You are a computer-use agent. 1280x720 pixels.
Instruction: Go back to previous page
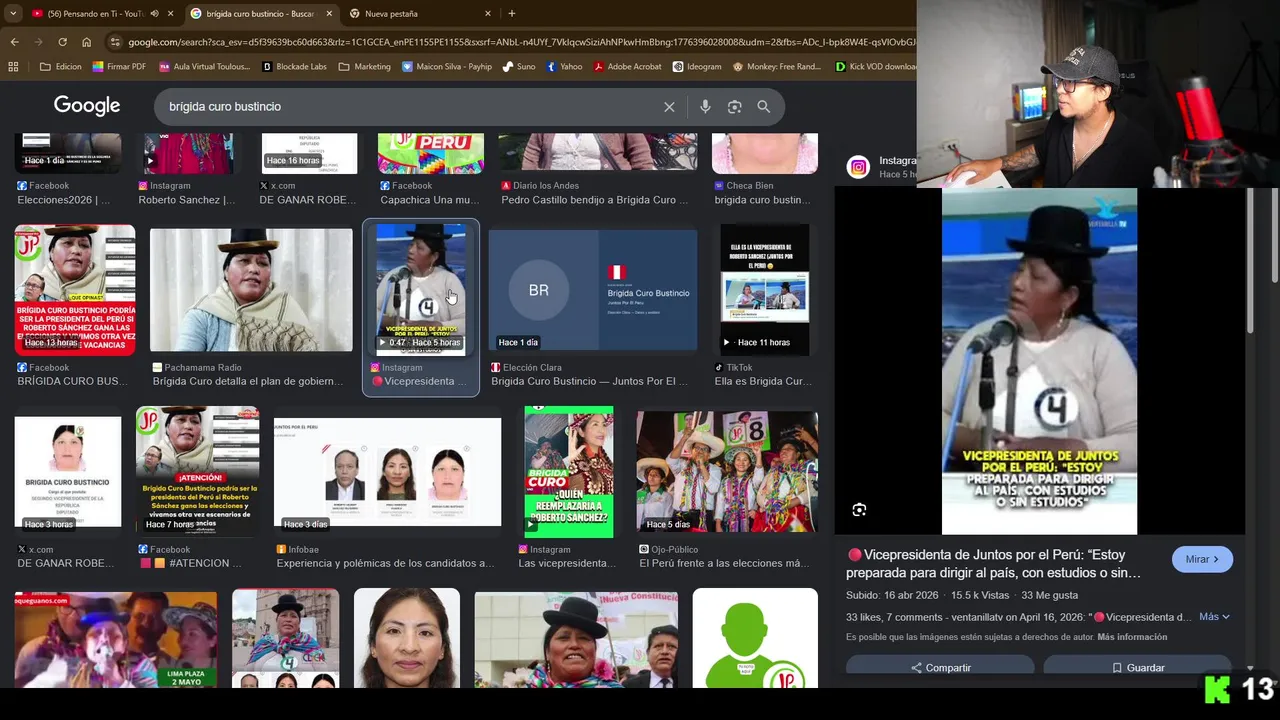click(14, 42)
